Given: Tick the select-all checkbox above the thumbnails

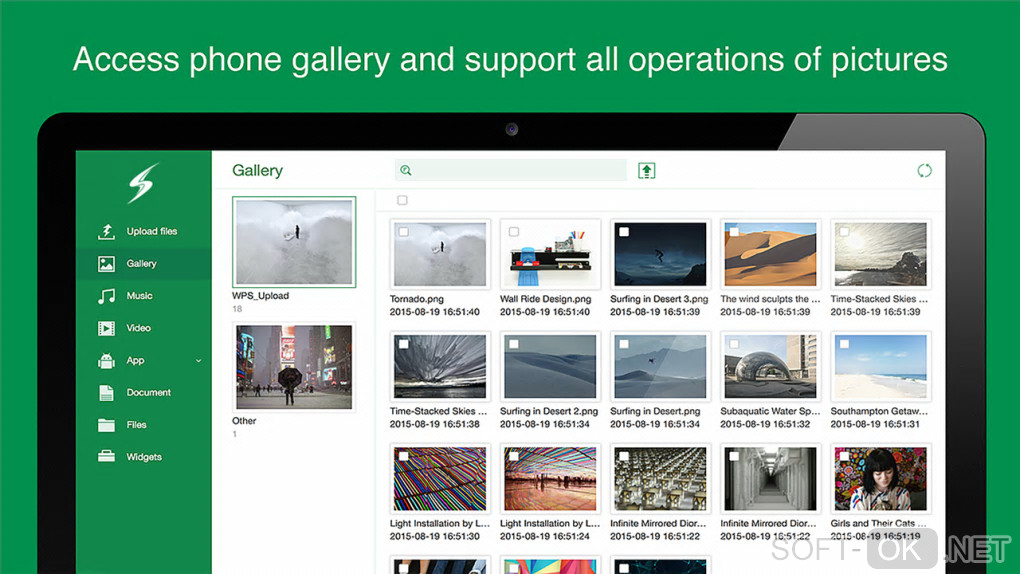Looking at the screenshot, I should click(402, 200).
